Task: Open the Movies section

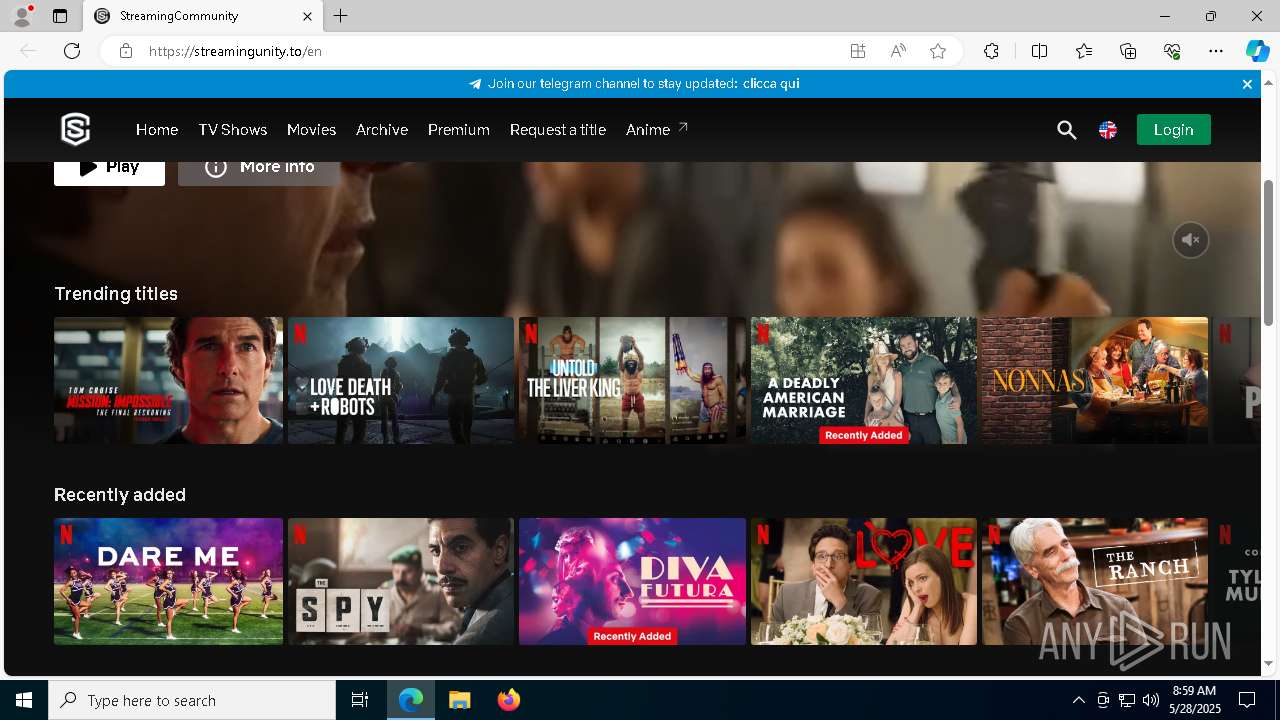Action: (x=311, y=130)
